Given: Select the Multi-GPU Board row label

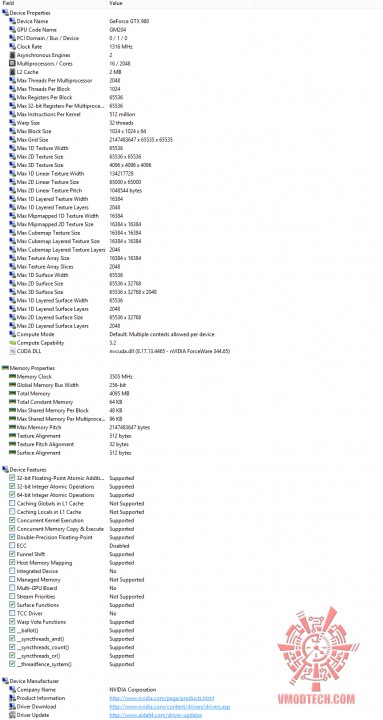Looking at the screenshot, I should coord(37,588).
